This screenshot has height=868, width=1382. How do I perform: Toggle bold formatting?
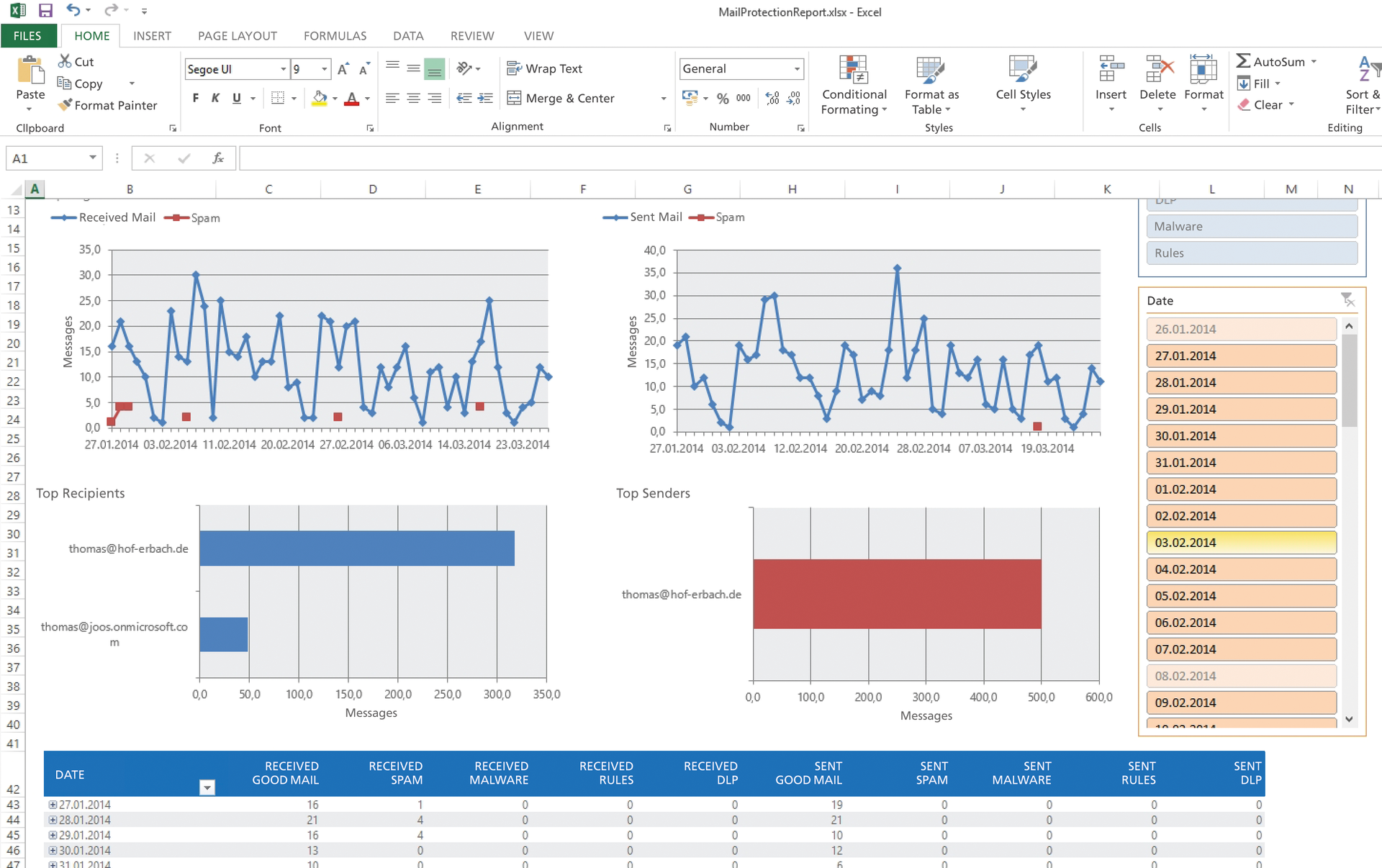pos(194,98)
